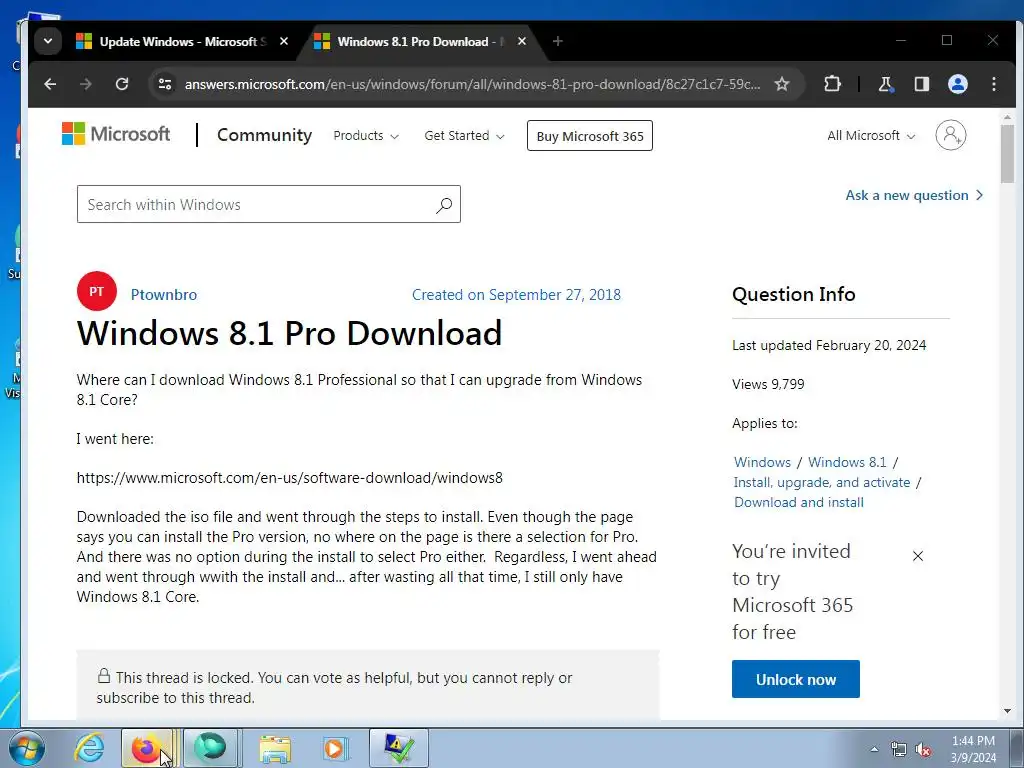
Task: Click the Microsoft logo
Action: pyautogui.click(x=116, y=134)
